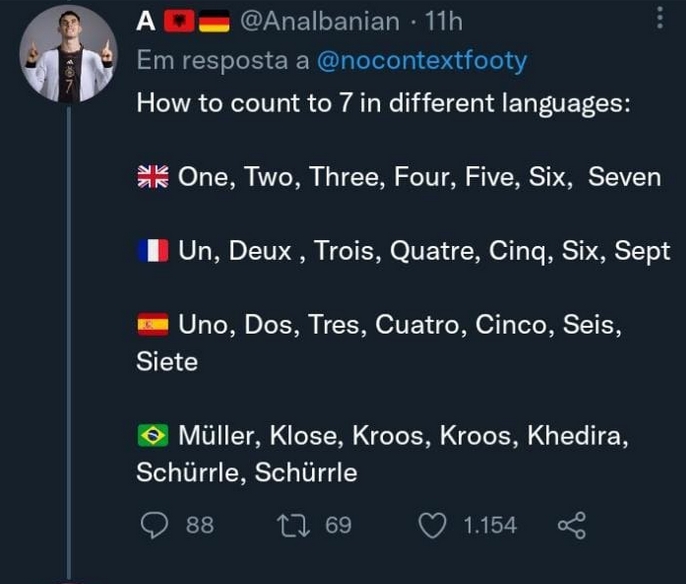Click the French flag emoji
Viewport: 686px width, 584px height.
click(153, 250)
